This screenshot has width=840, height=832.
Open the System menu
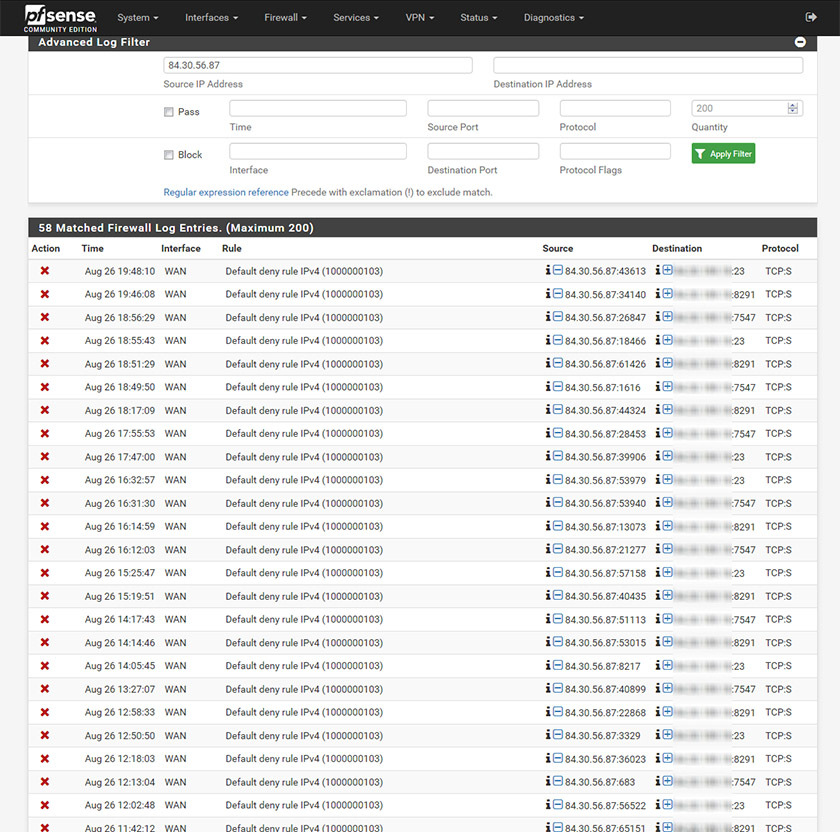(138, 18)
